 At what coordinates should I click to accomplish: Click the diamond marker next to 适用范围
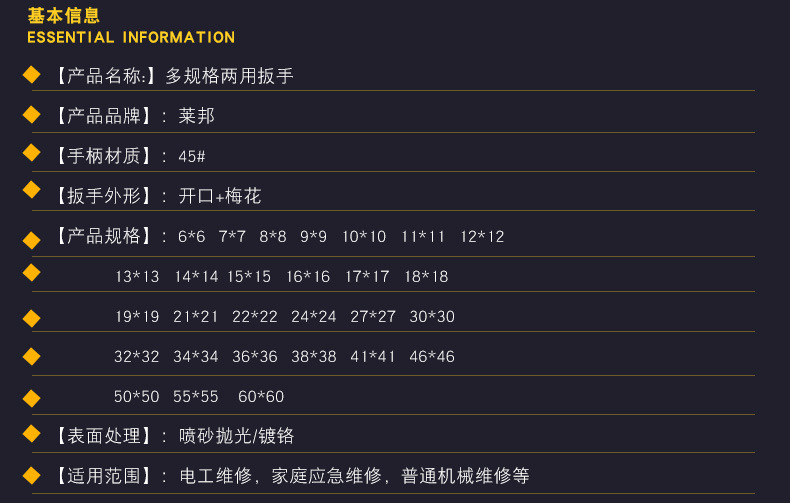click(x=32, y=475)
